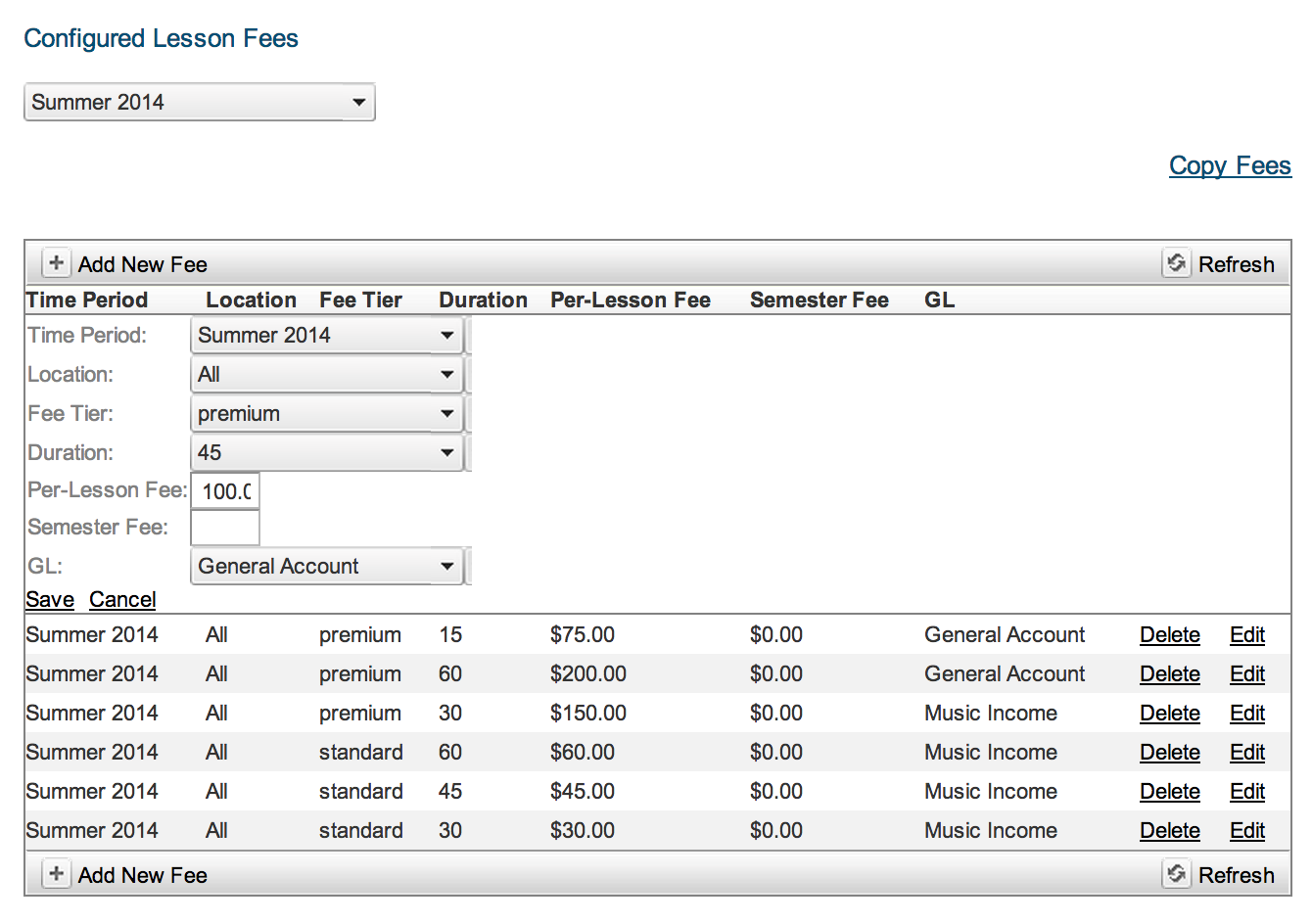Open the Duration dropdown showing 45

tap(326, 453)
